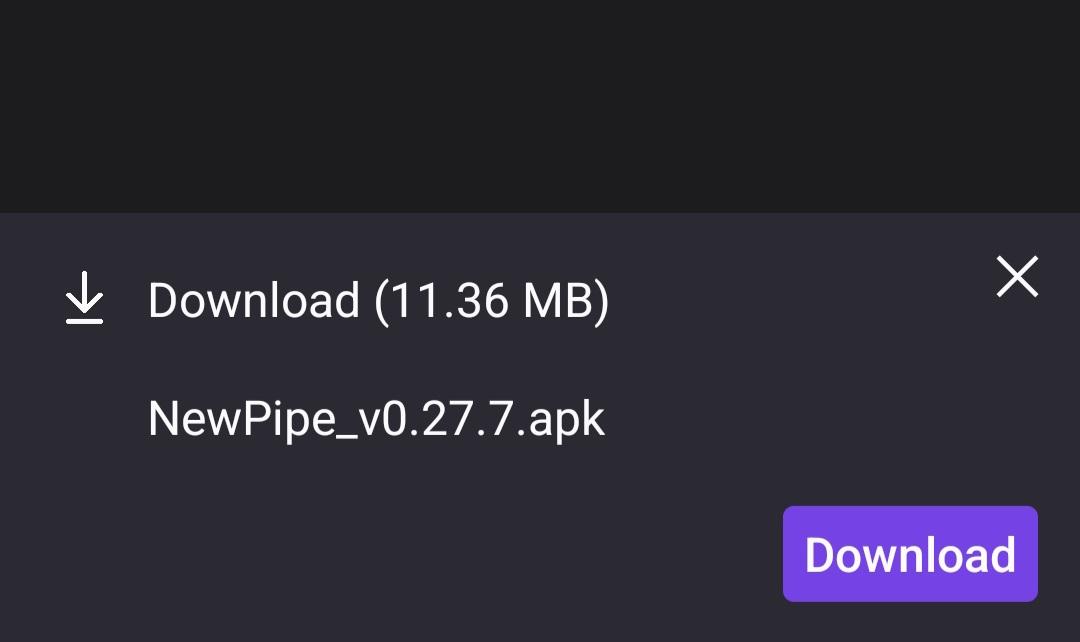
Task: Click the download arrow icon
Action: (84, 298)
